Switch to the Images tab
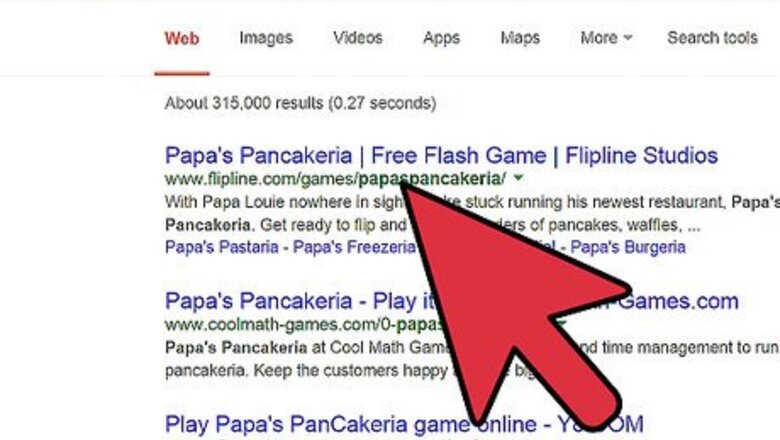 (266, 38)
